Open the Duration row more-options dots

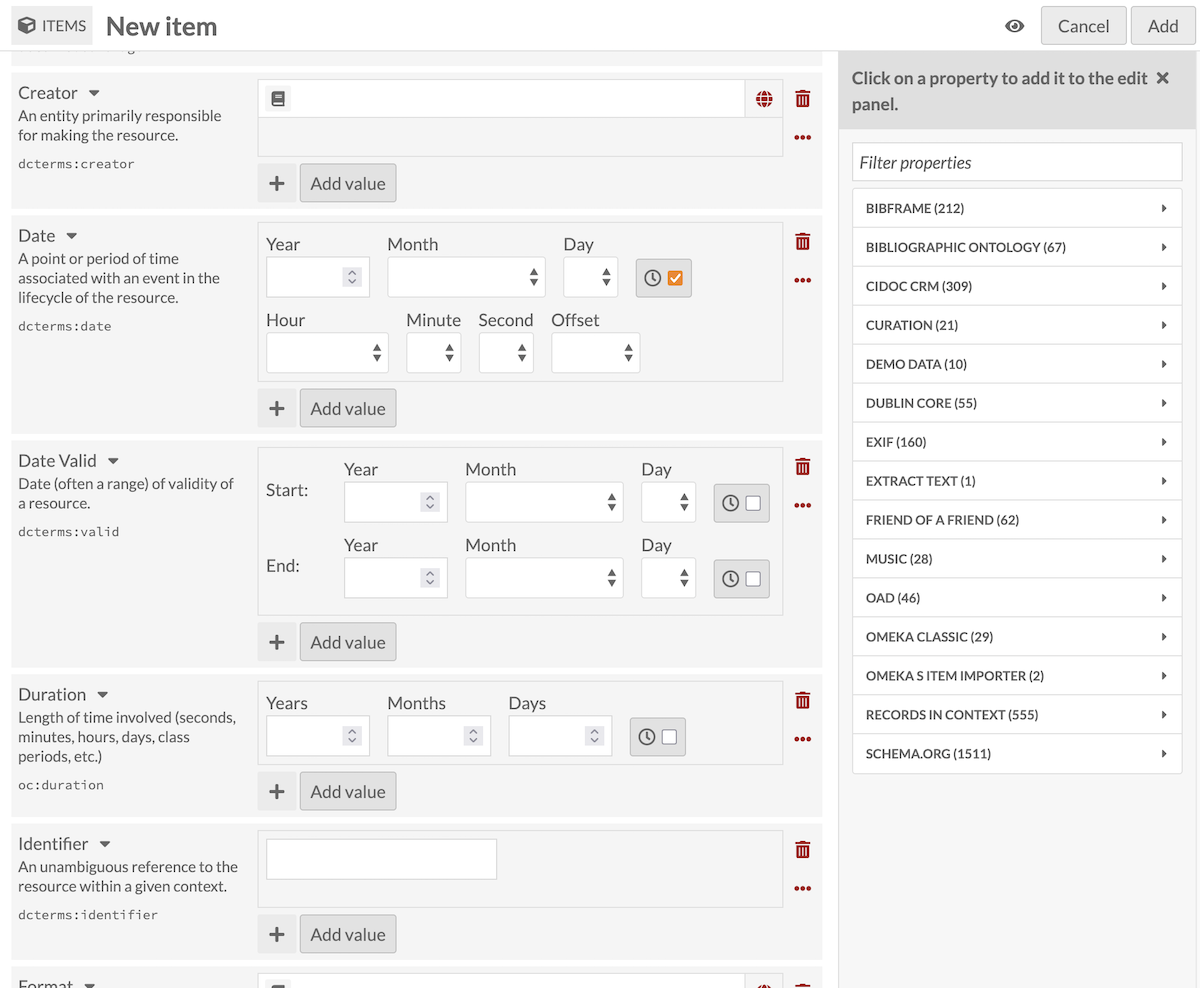pos(802,740)
